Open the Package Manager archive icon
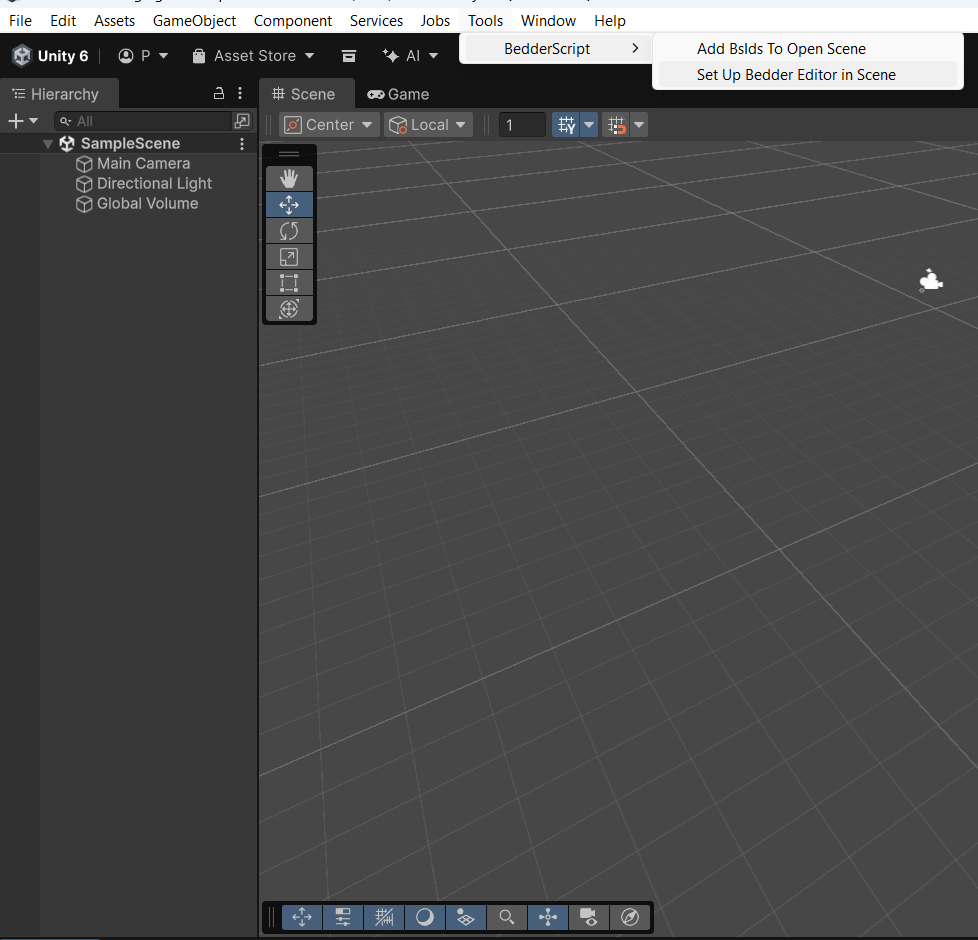 (x=349, y=56)
